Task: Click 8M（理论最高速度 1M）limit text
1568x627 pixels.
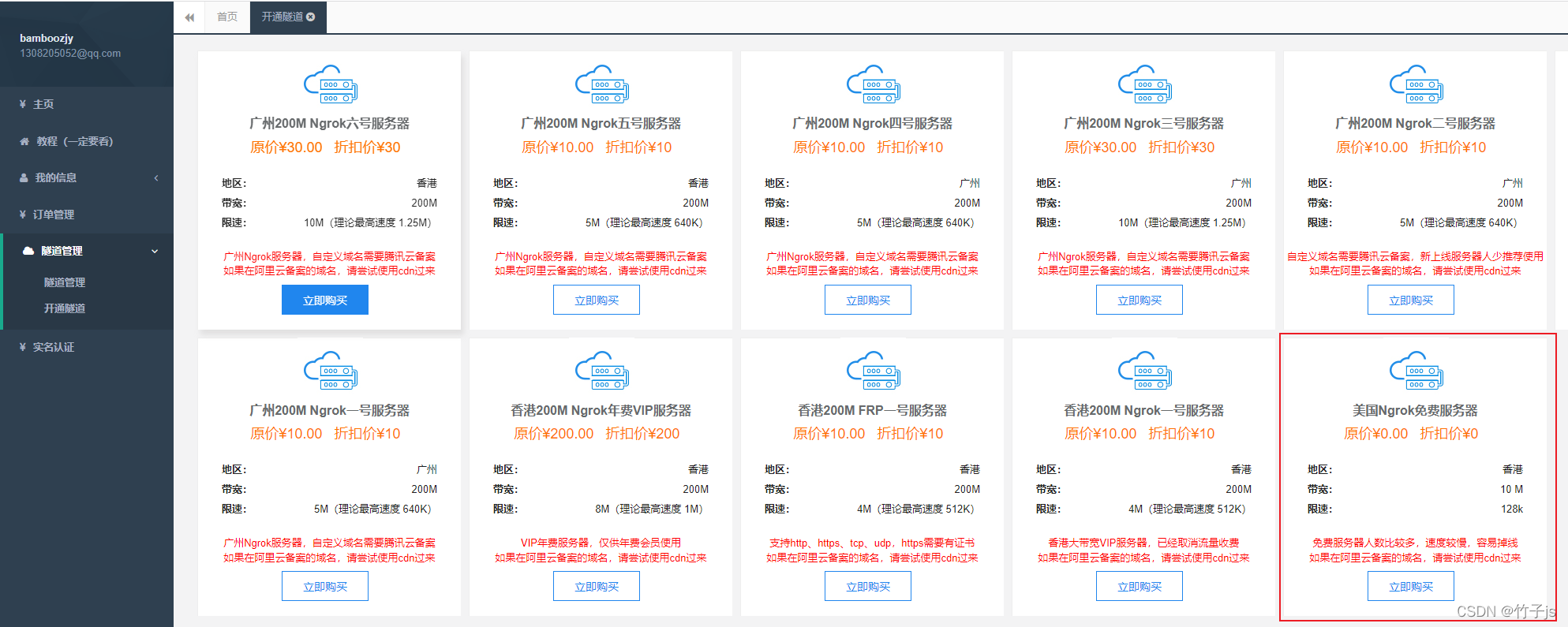Action: 649,509
